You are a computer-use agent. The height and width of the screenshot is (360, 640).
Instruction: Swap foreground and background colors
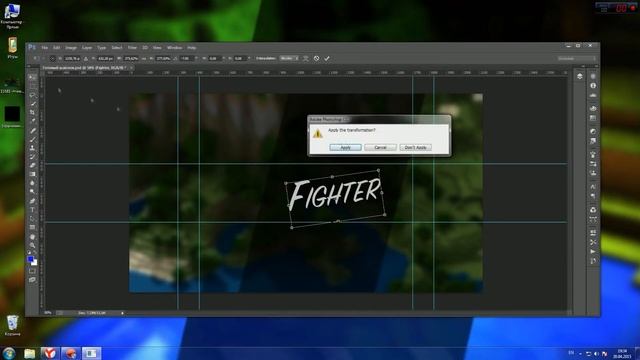[35, 253]
